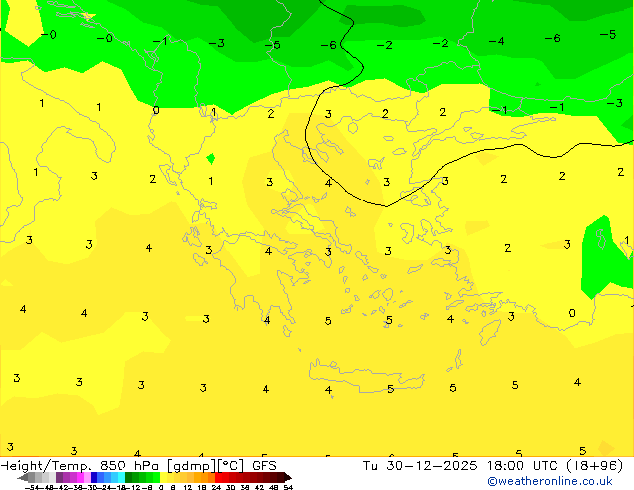Select the dark blue legend swatch
The image size is (634, 490).
tap(94, 478)
